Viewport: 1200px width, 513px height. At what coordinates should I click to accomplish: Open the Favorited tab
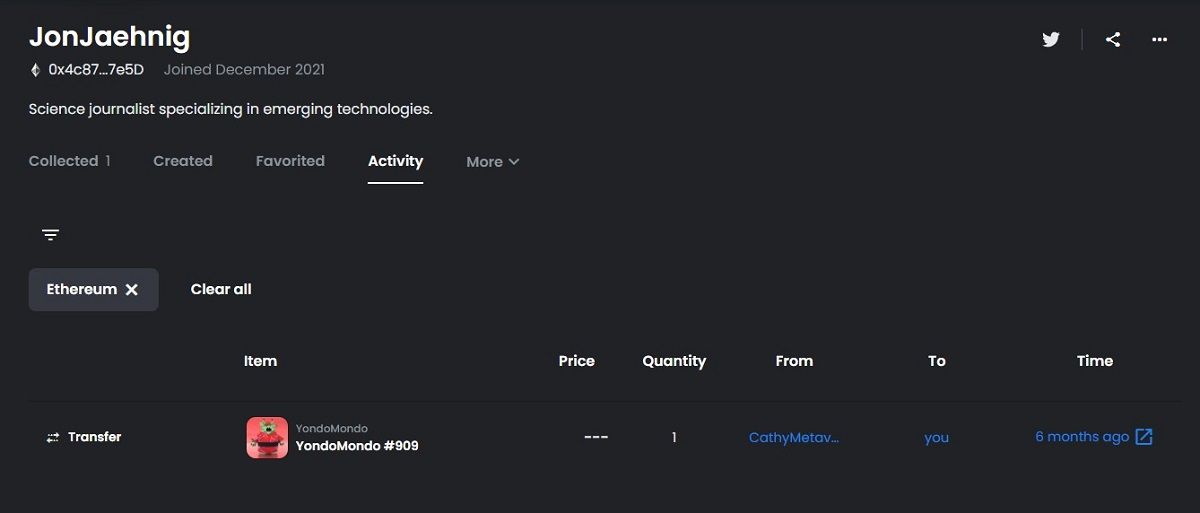290,161
